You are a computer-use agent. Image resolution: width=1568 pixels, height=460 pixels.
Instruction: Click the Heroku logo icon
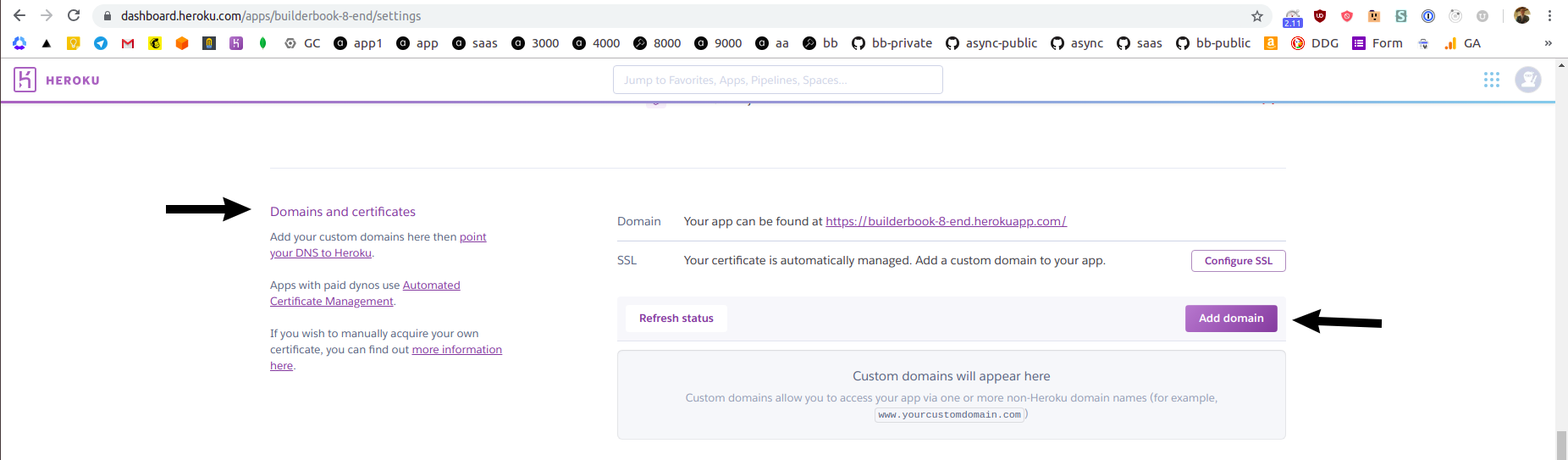click(25, 80)
